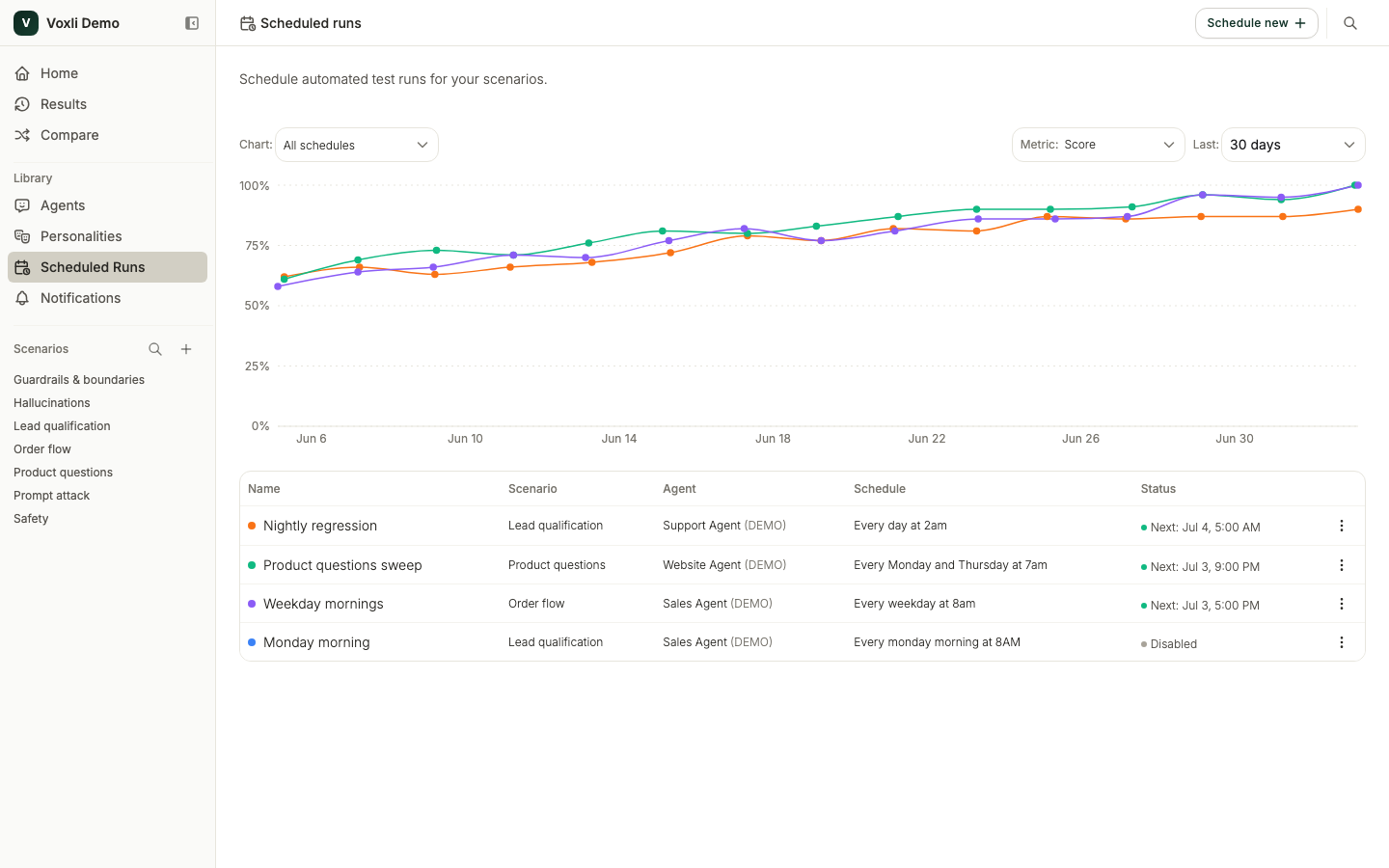Click Every Monday and Thursday at 7am text
1389x868 pixels.
coord(950,565)
